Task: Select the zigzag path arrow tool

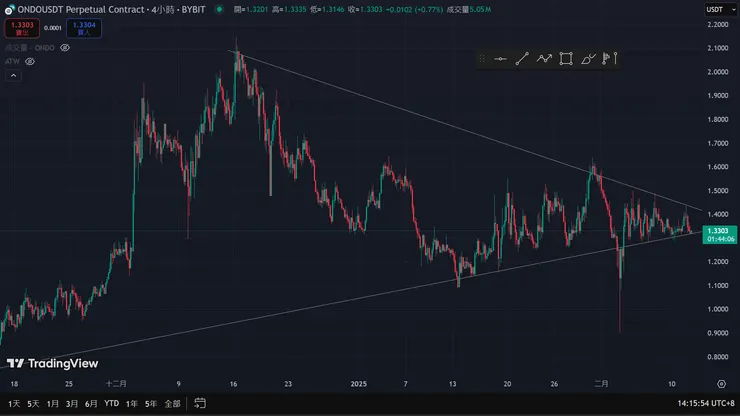Action: [544, 59]
